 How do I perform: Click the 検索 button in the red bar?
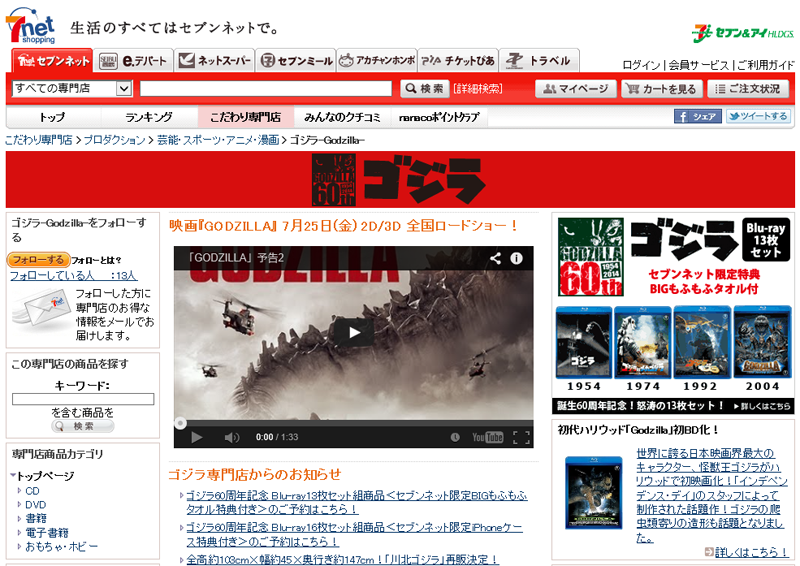click(x=424, y=89)
